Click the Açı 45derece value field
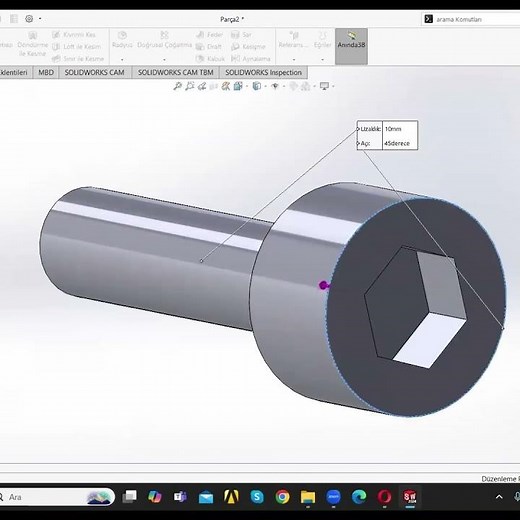This screenshot has width=520, height=520. tap(400, 143)
